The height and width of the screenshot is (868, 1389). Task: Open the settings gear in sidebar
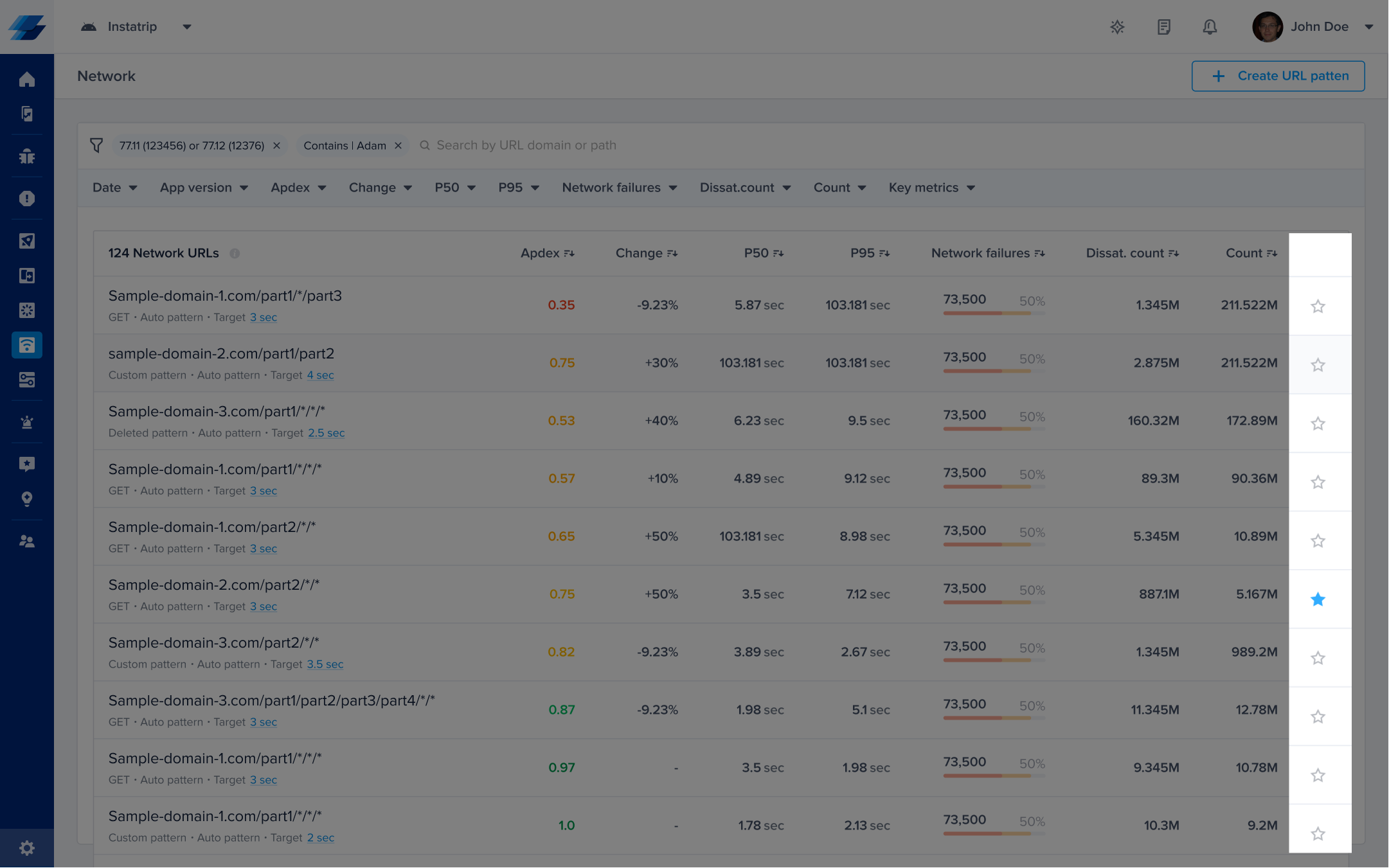point(26,848)
